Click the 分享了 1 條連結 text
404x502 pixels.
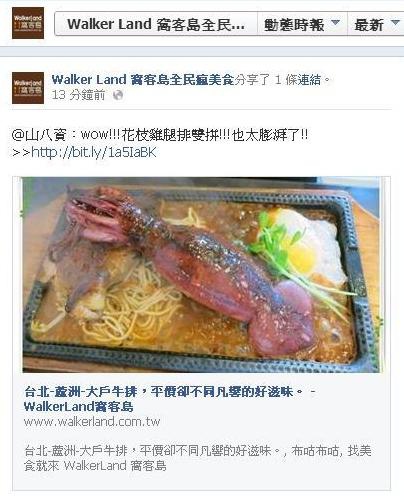(282, 80)
